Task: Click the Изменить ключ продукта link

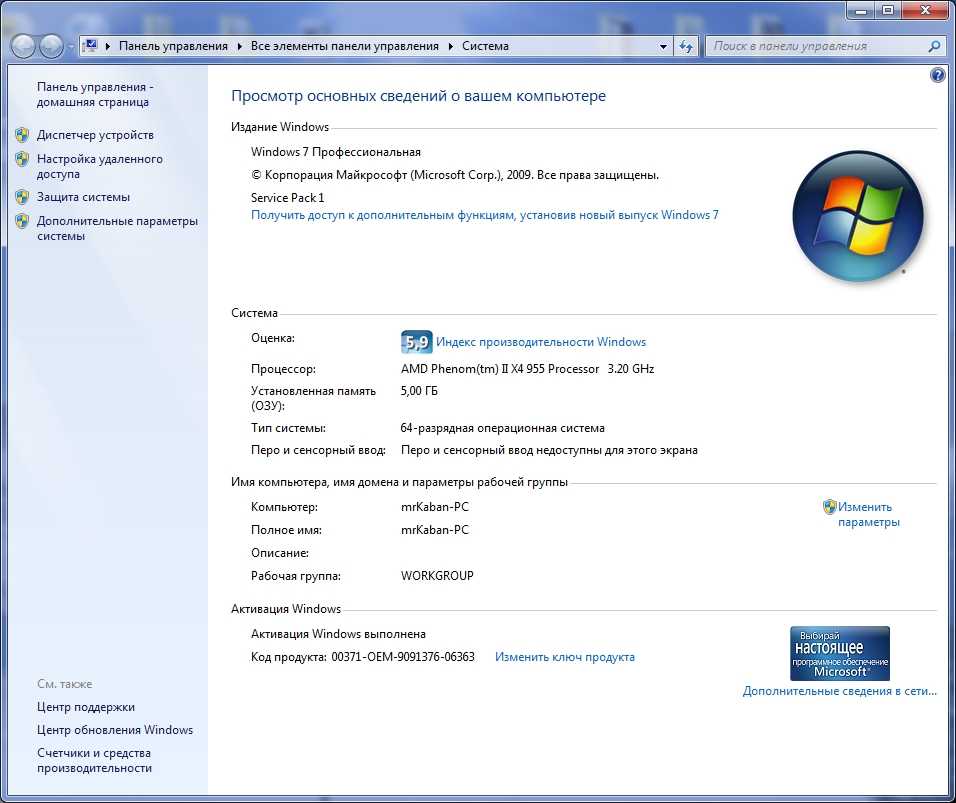Action: coord(564,657)
